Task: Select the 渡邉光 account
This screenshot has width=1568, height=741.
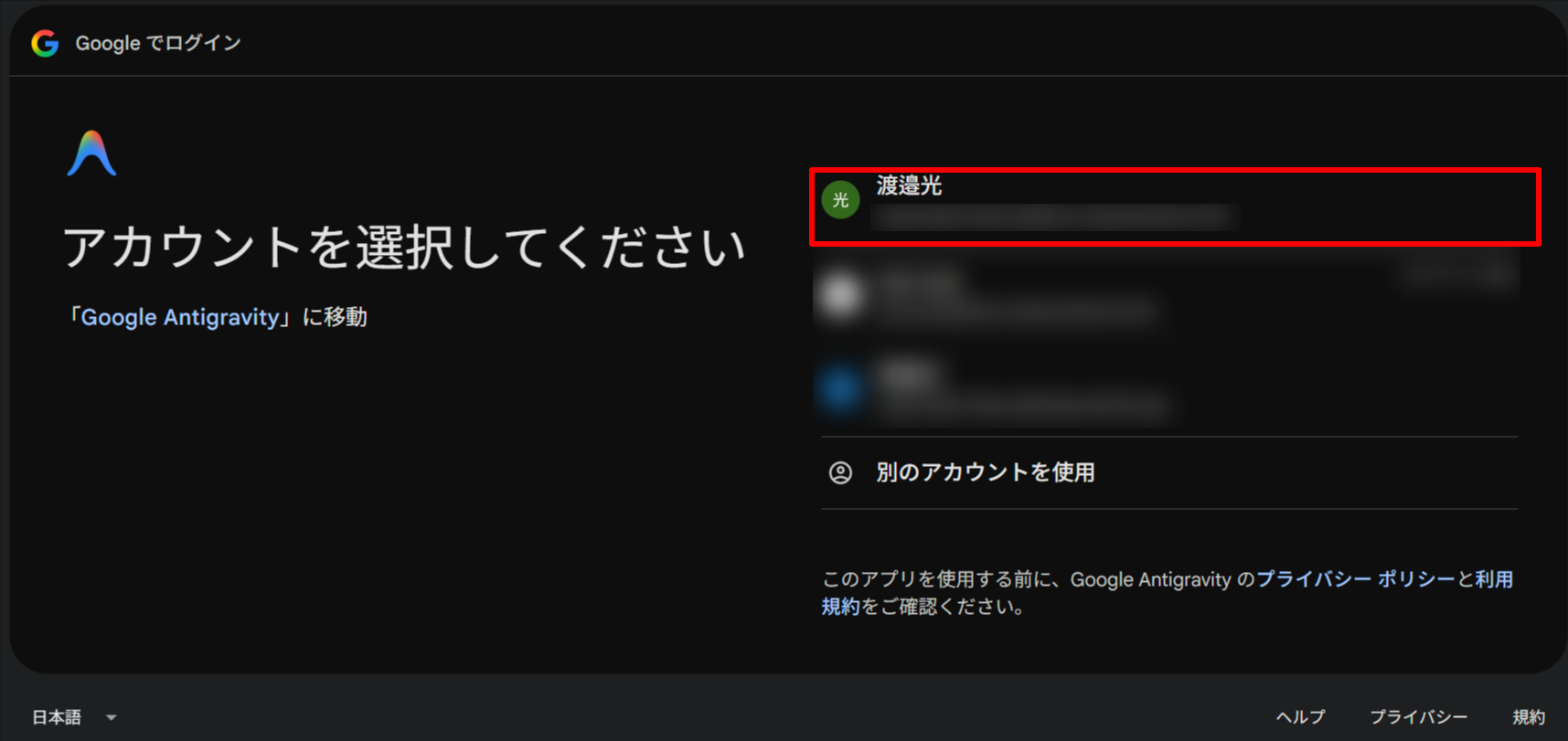Action: click(x=1175, y=206)
